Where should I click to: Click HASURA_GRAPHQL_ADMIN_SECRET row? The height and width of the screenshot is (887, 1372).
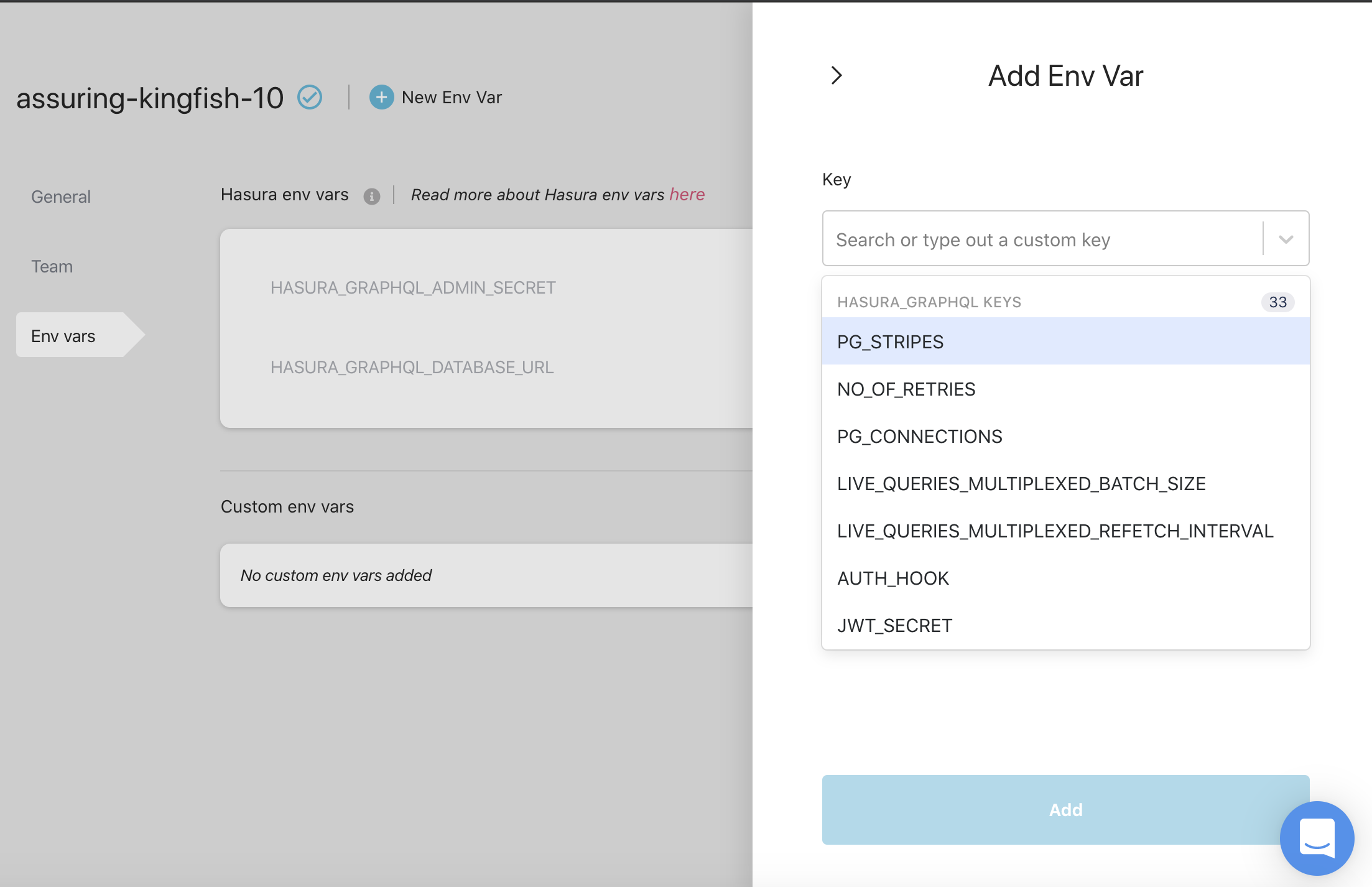coord(413,287)
